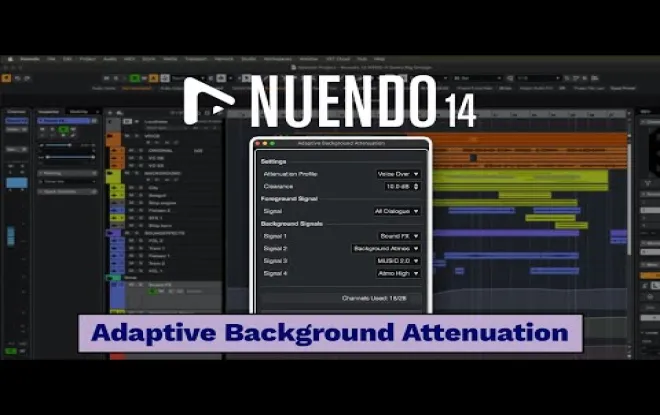Viewport: 660px width, 415px height.
Task: Solo the Trans 1 track
Action: 139,248
